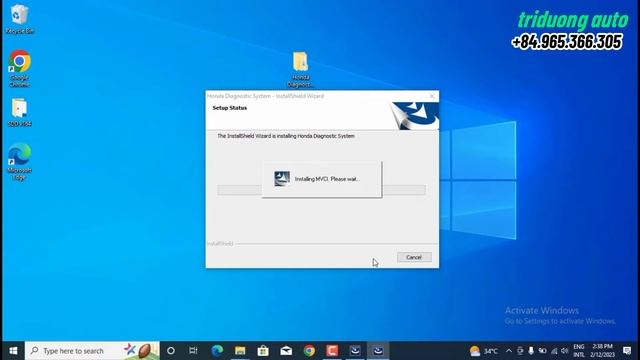
Task: Click the "Setup Status" heading
Action: 229,108
